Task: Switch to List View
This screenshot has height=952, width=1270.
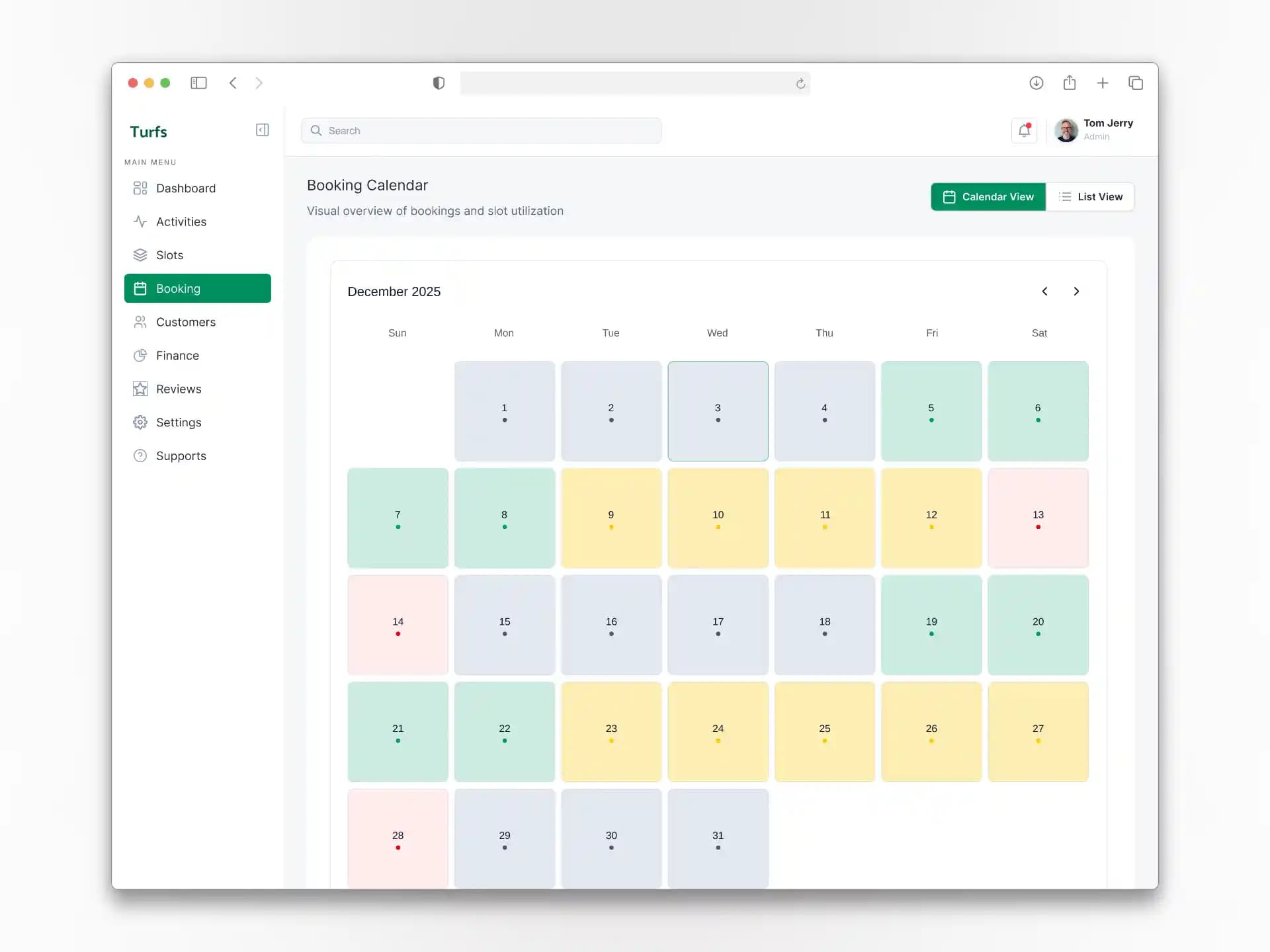Action: [x=1091, y=196]
